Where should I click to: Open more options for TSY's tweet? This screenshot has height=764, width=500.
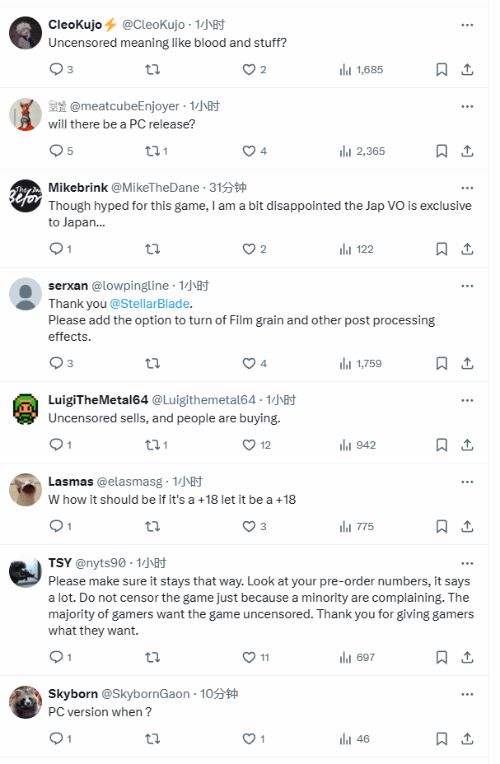(x=467, y=563)
